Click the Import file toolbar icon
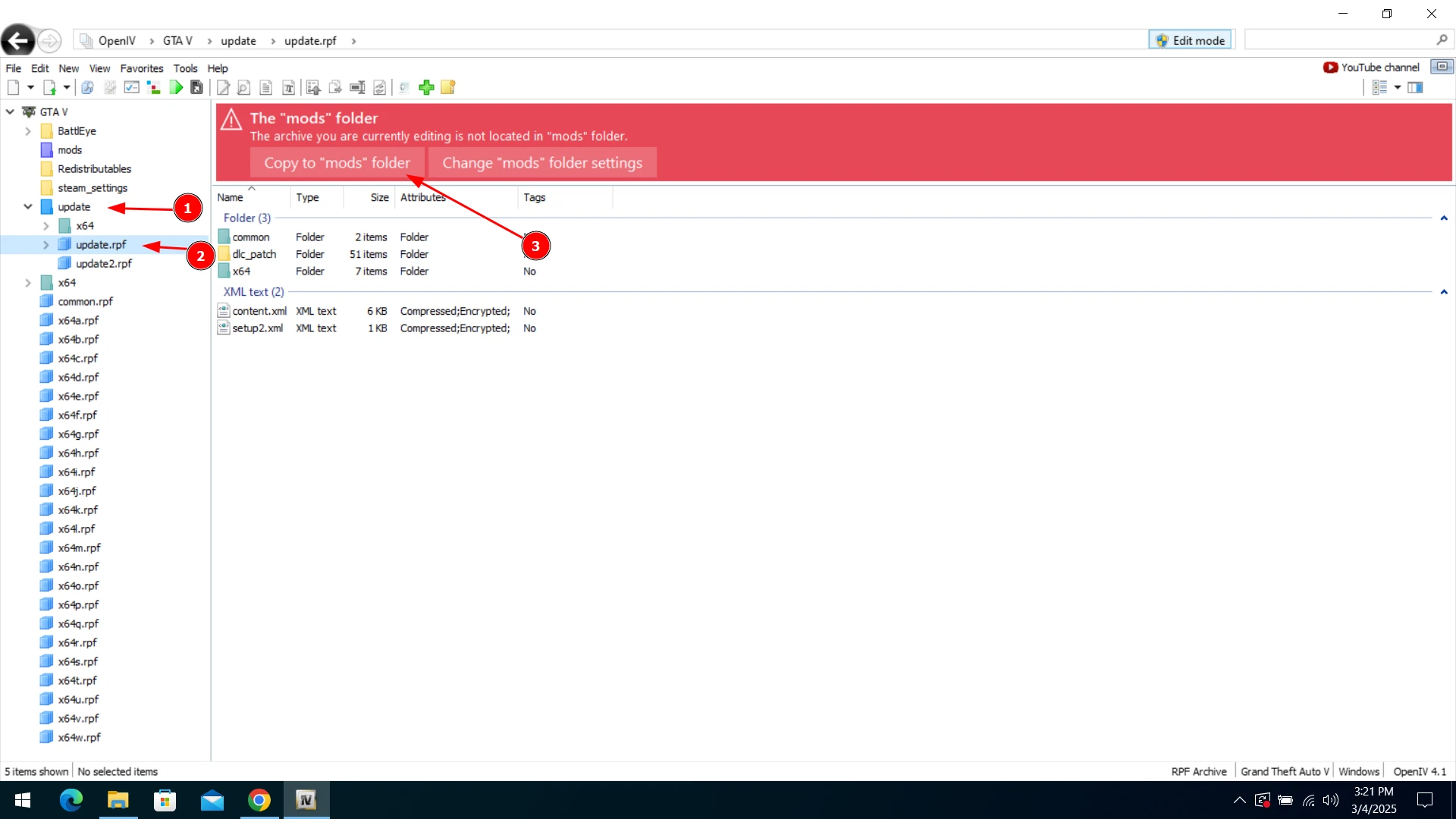 [x=49, y=87]
